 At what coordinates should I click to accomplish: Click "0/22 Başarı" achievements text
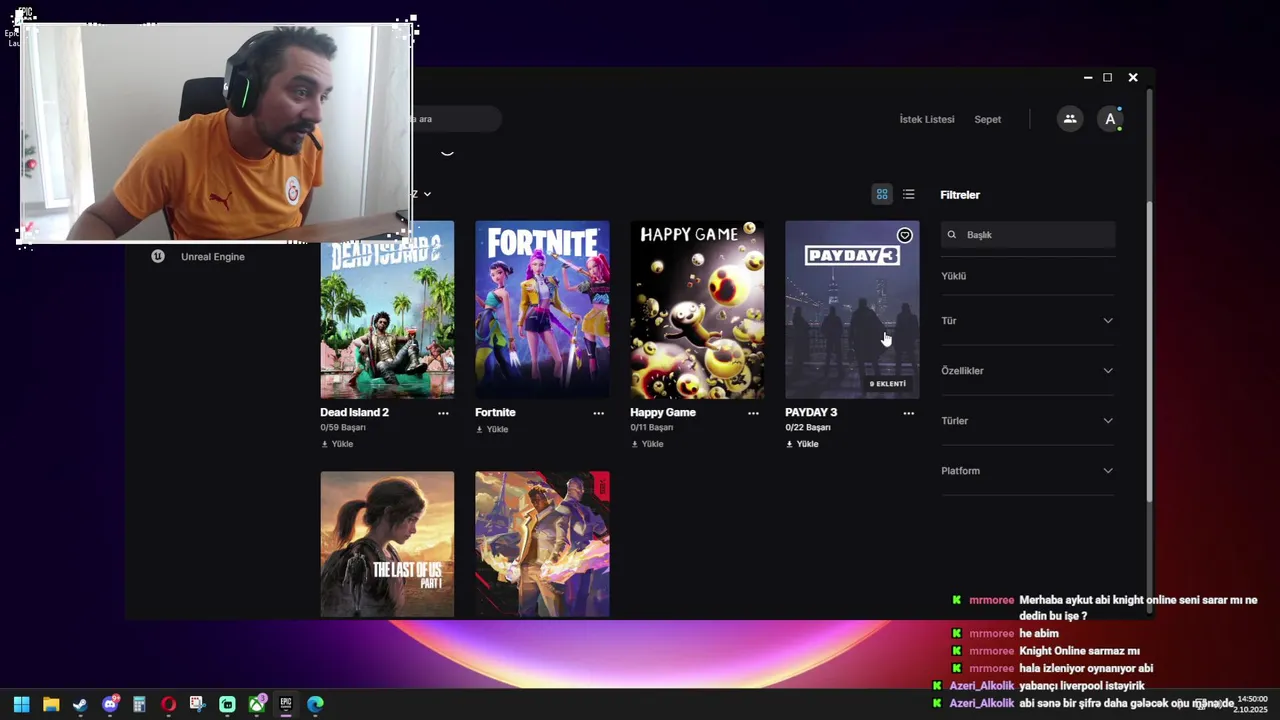click(x=808, y=428)
